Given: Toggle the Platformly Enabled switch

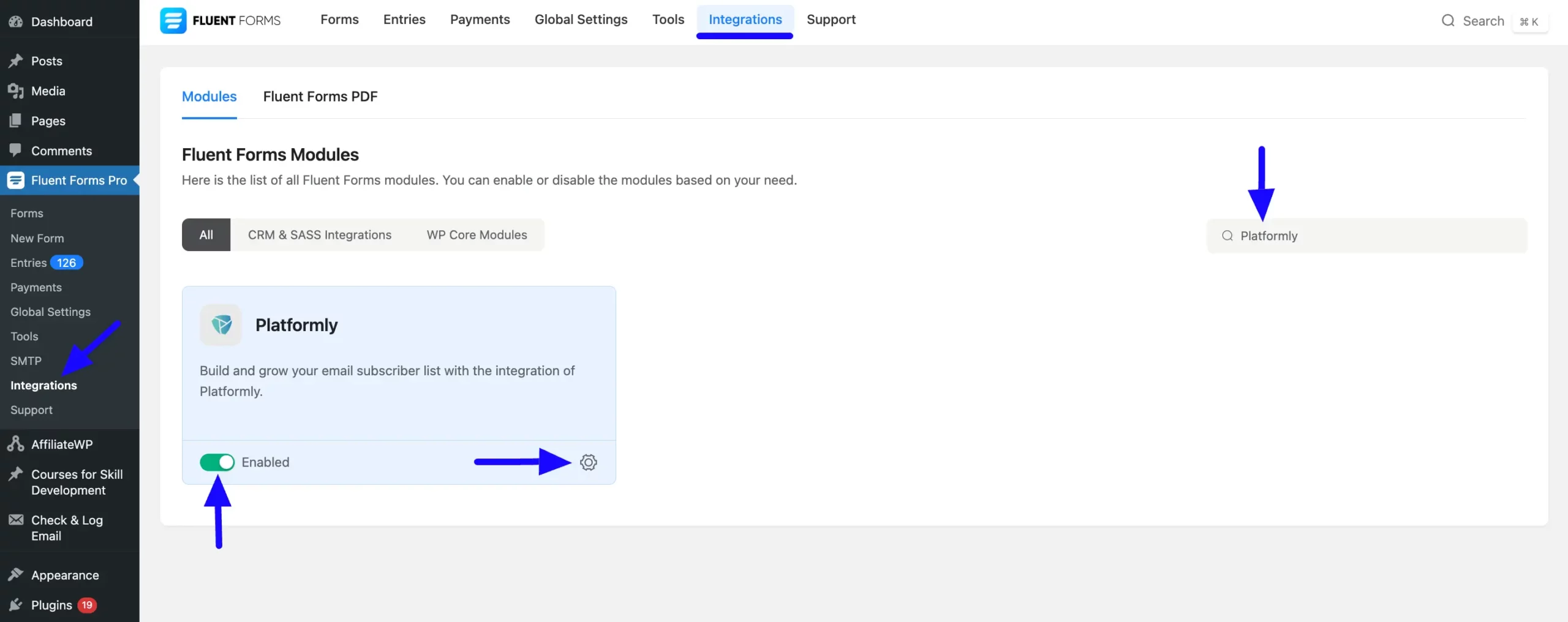Looking at the screenshot, I should (217, 462).
